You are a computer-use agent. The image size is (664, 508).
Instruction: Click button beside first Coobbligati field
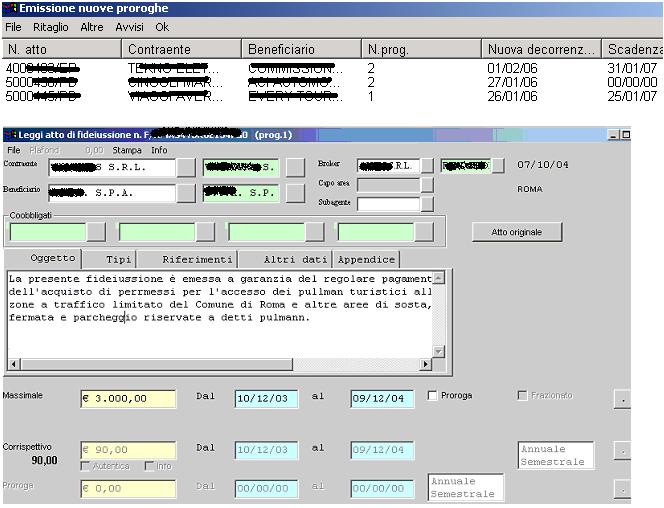click(x=96, y=232)
